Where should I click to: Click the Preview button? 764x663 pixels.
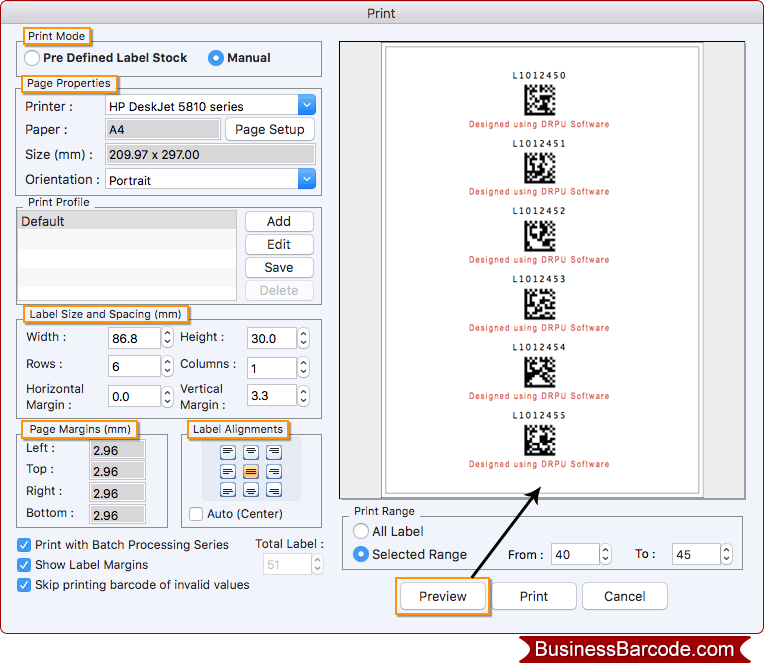(442, 596)
